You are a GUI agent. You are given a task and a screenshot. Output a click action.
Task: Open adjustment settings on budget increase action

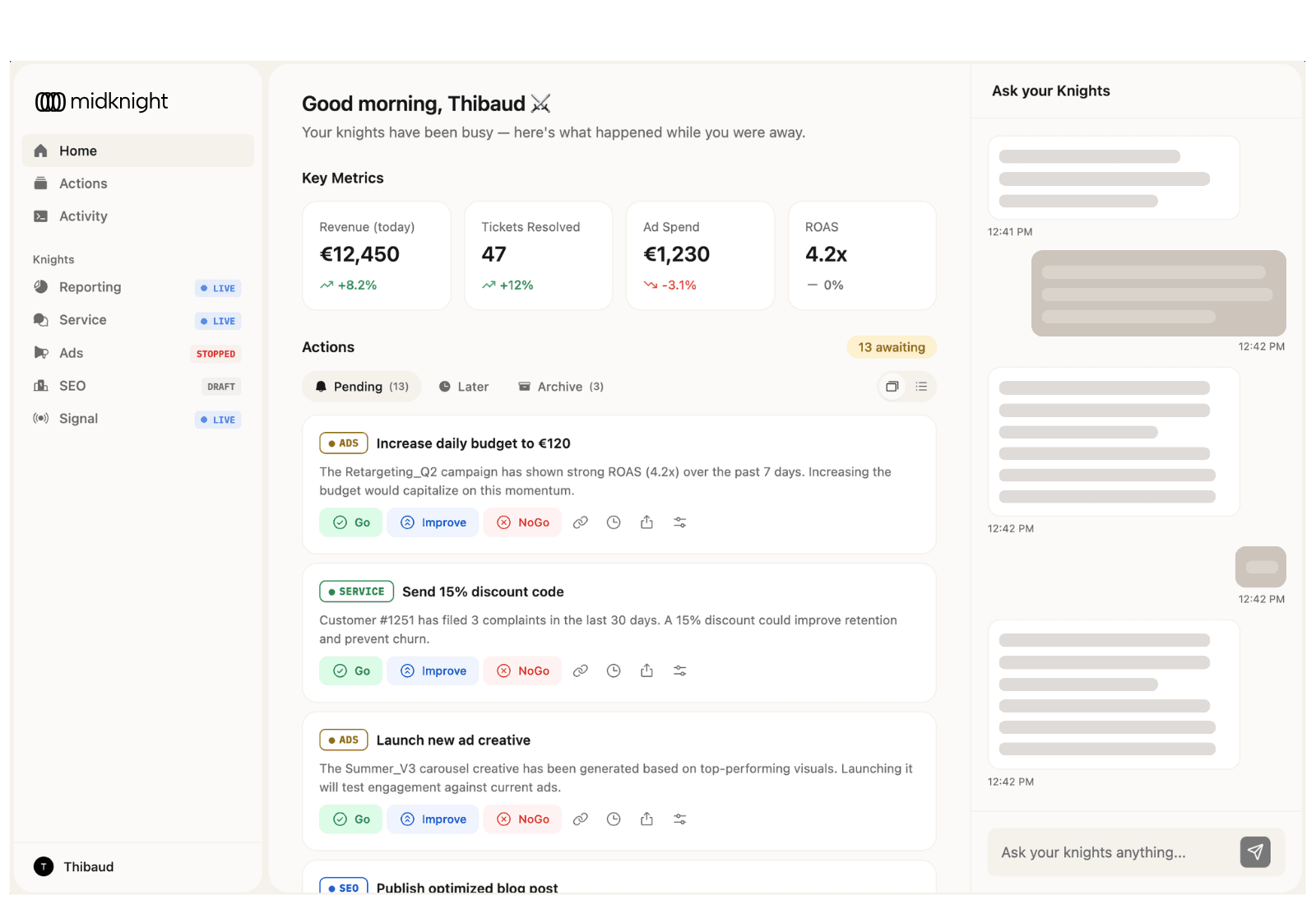point(679,522)
